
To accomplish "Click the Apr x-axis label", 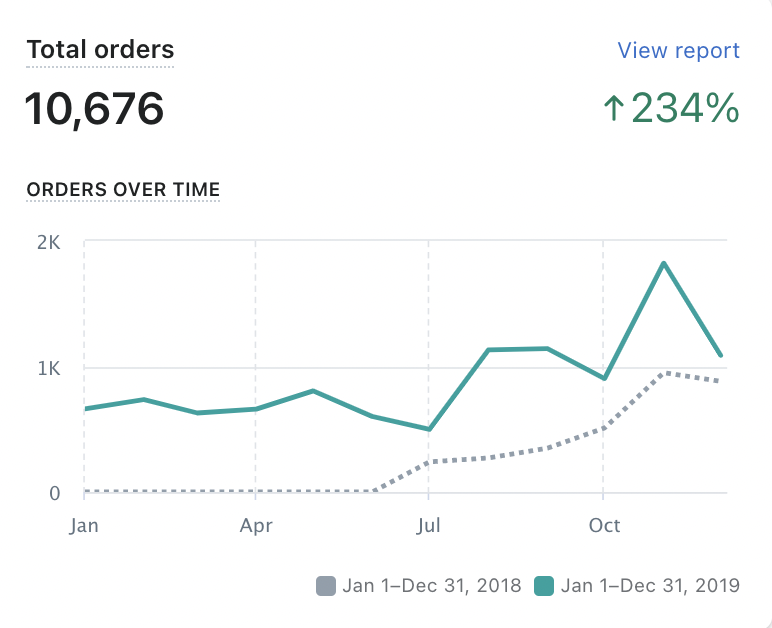I will [257, 525].
